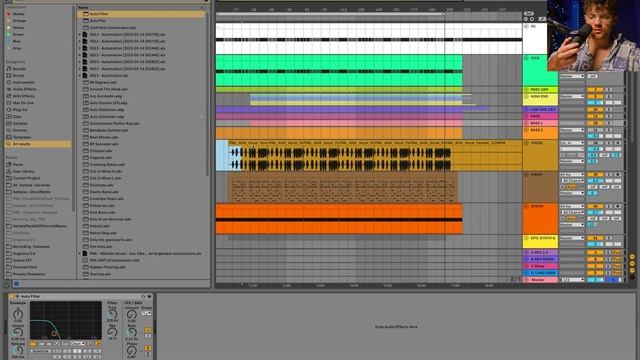Sort browser list by Name header
The image size is (640, 360).
[x=83, y=7]
